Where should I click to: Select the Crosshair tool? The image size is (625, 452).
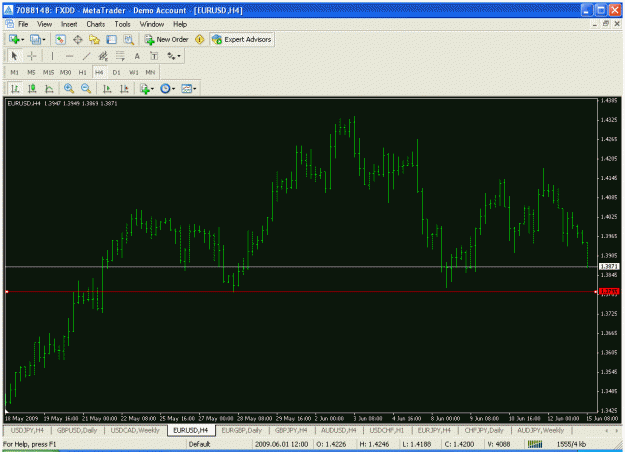click(x=31, y=56)
